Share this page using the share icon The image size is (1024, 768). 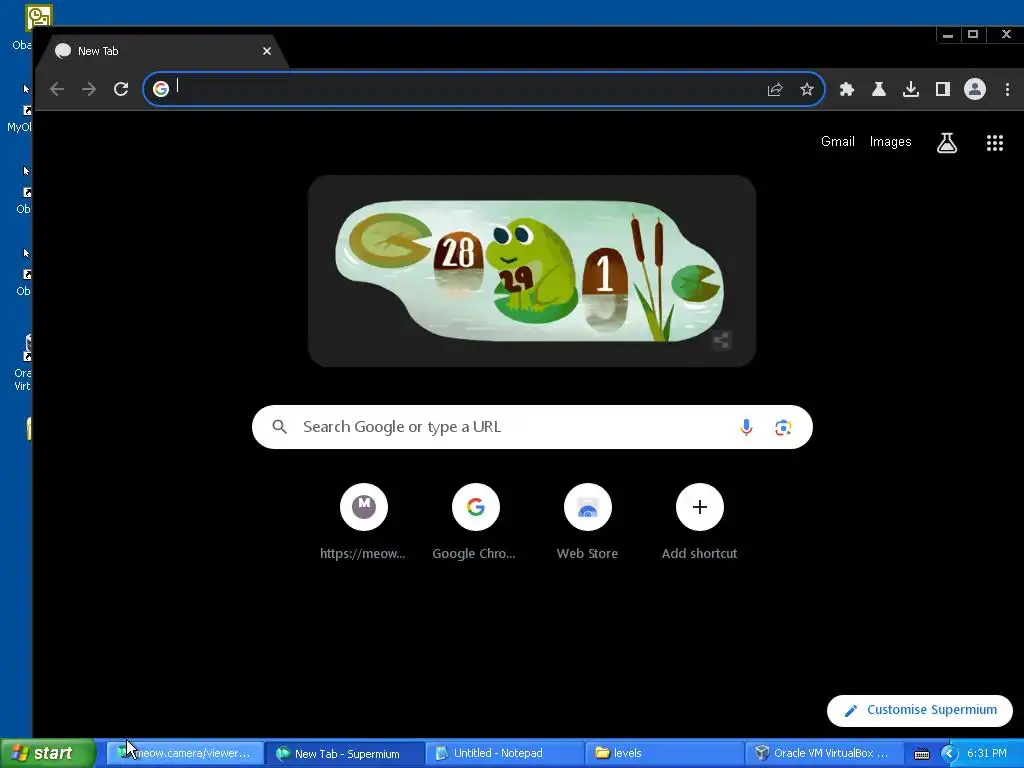pos(775,89)
